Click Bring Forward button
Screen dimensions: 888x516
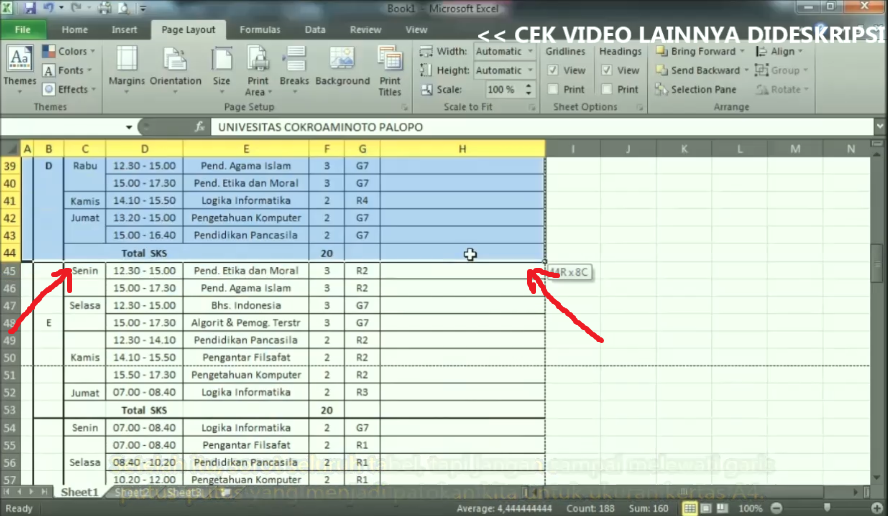tap(700, 52)
